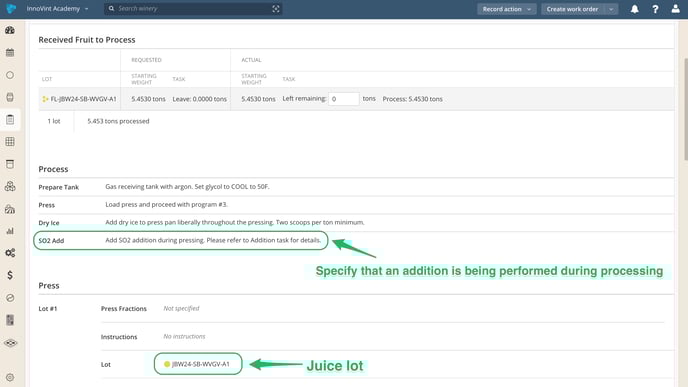Expand the Create work order arrow menu

pyautogui.click(x=611, y=9)
